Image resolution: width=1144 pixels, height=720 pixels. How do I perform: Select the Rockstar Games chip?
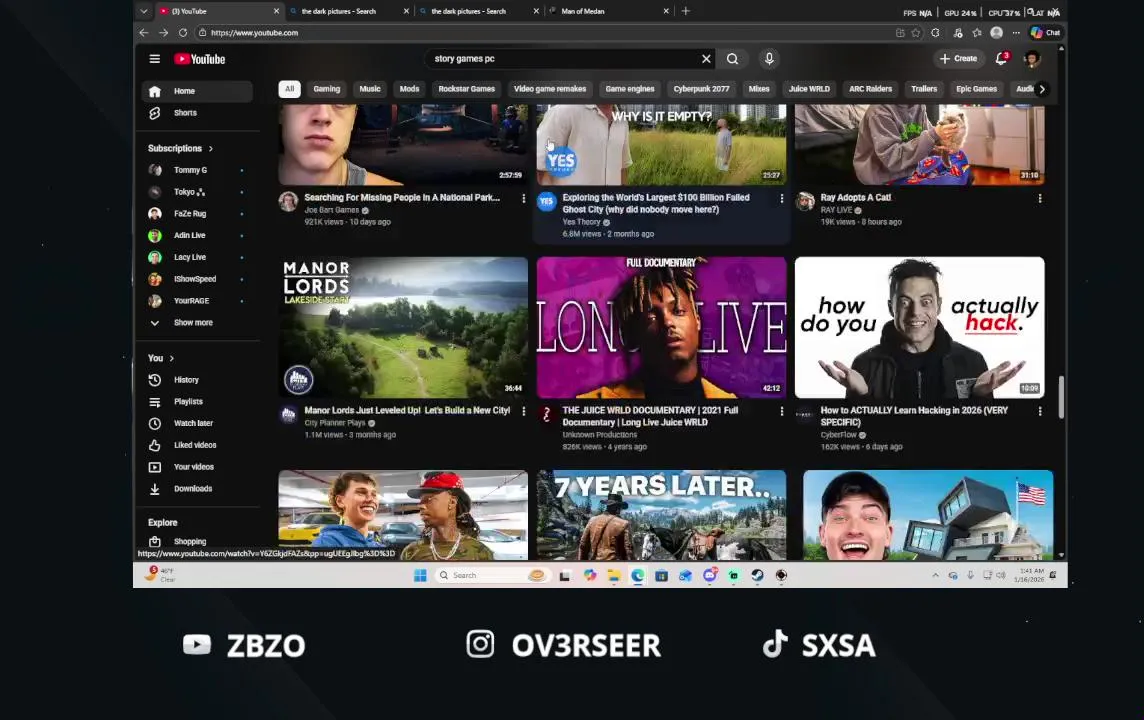click(466, 89)
